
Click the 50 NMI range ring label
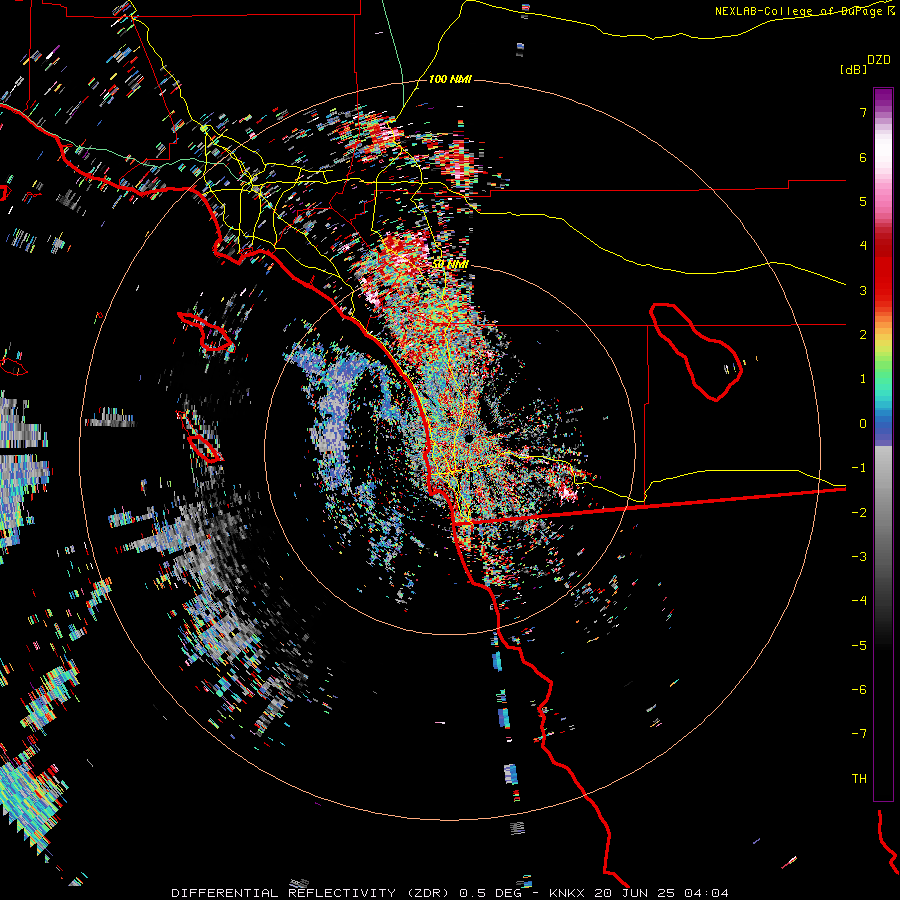point(451,265)
